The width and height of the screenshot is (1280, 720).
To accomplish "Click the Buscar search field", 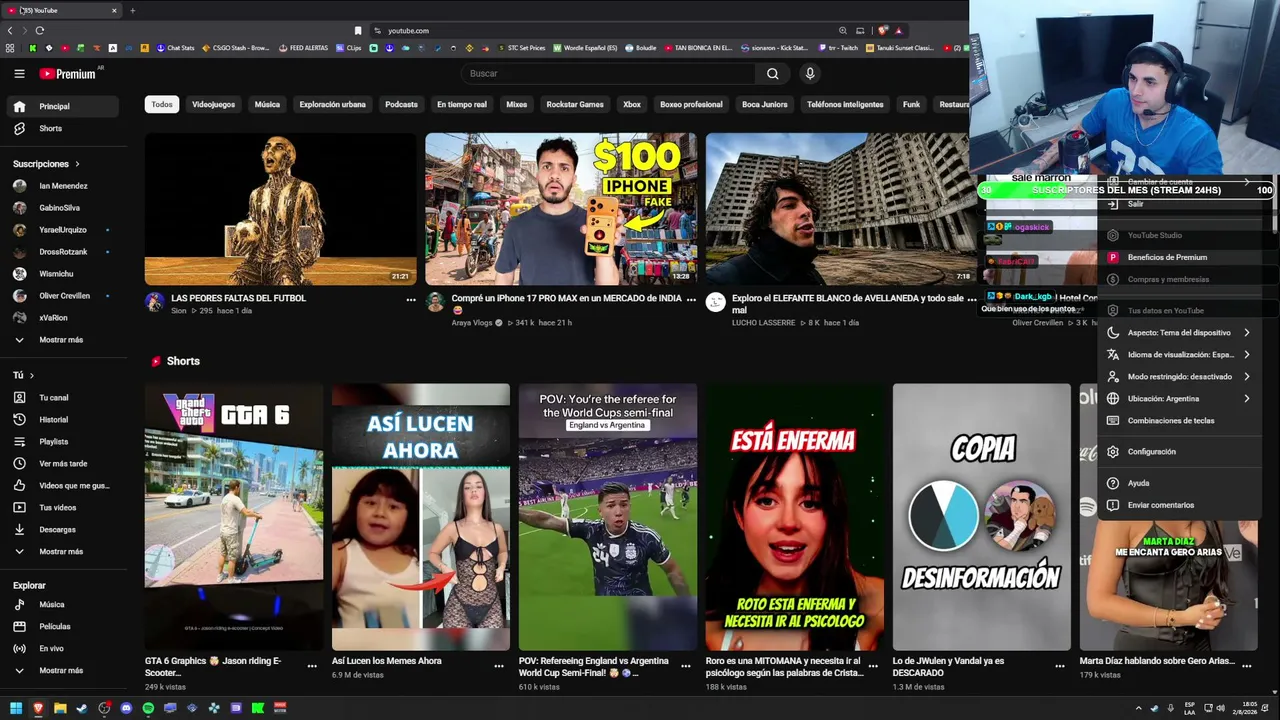I will click(x=610, y=73).
